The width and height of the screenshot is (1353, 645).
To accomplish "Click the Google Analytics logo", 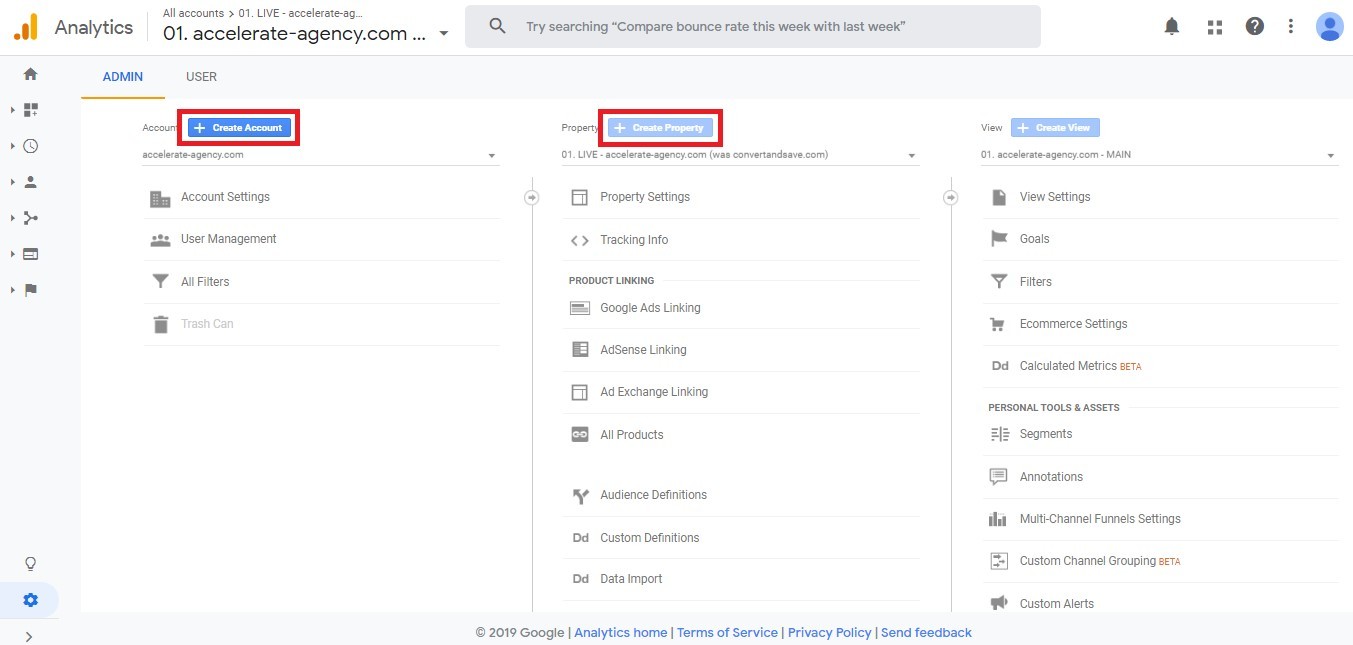I will click(x=25, y=27).
